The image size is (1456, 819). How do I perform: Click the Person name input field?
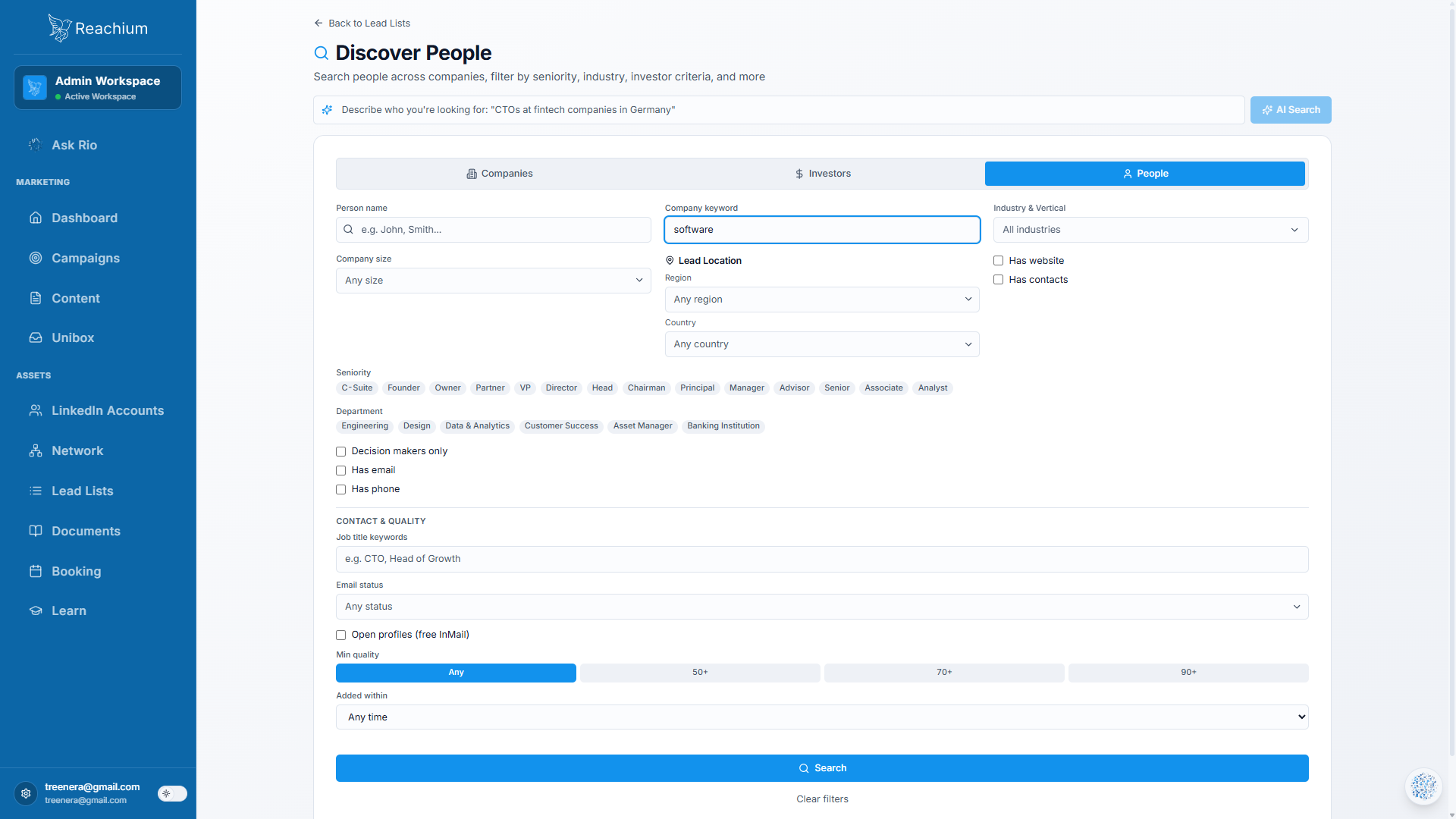pyautogui.click(x=493, y=230)
